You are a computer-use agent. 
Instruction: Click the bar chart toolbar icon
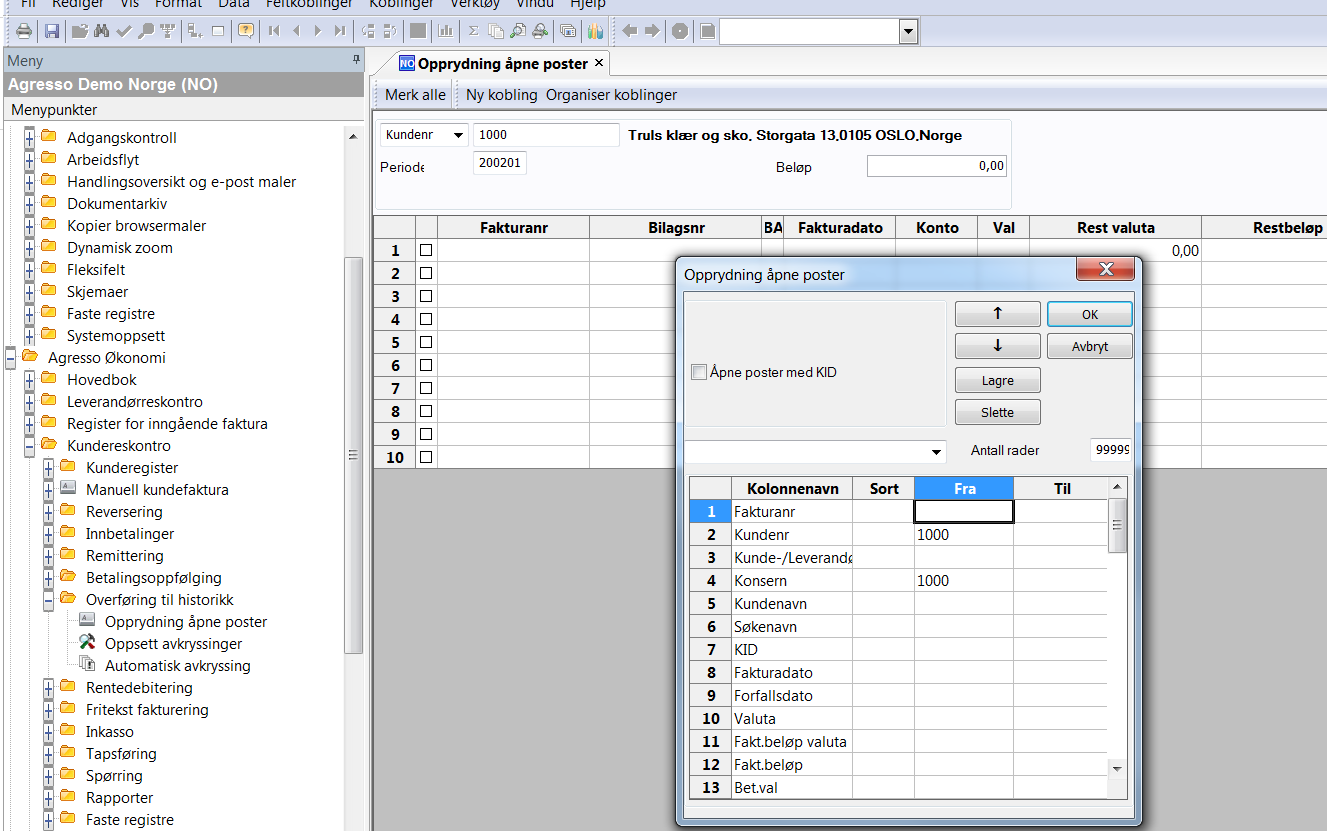[x=445, y=31]
